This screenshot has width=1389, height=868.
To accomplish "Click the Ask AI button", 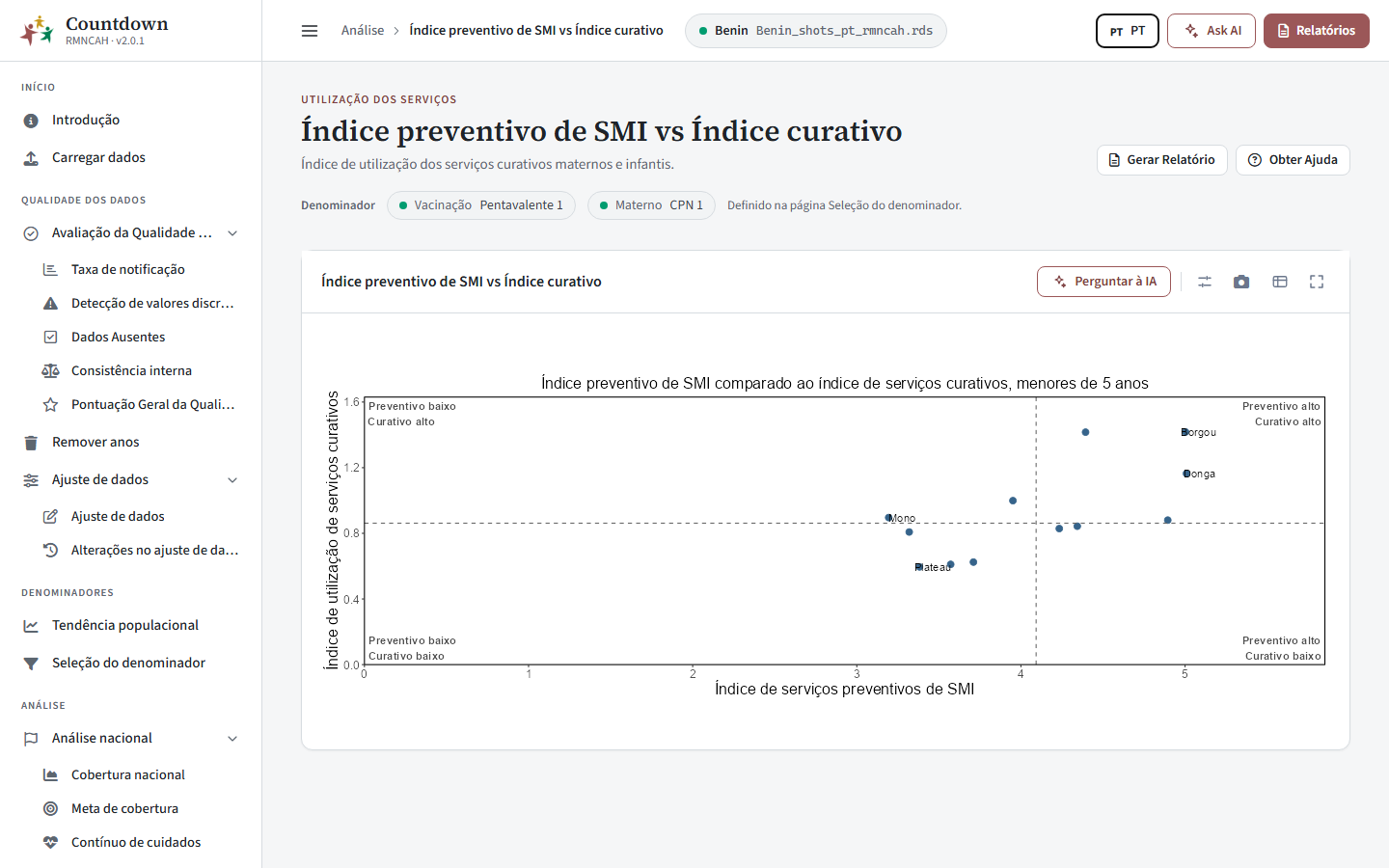I will click(1212, 31).
